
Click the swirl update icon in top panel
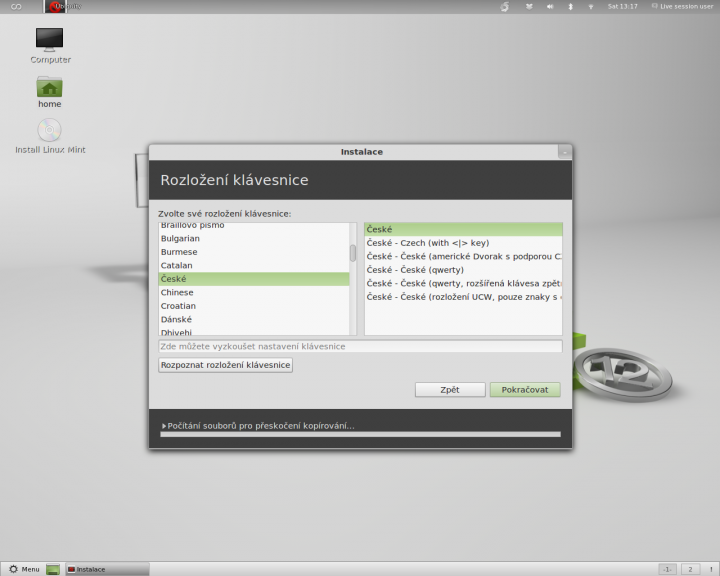pyautogui.click(x=505, y=6)
